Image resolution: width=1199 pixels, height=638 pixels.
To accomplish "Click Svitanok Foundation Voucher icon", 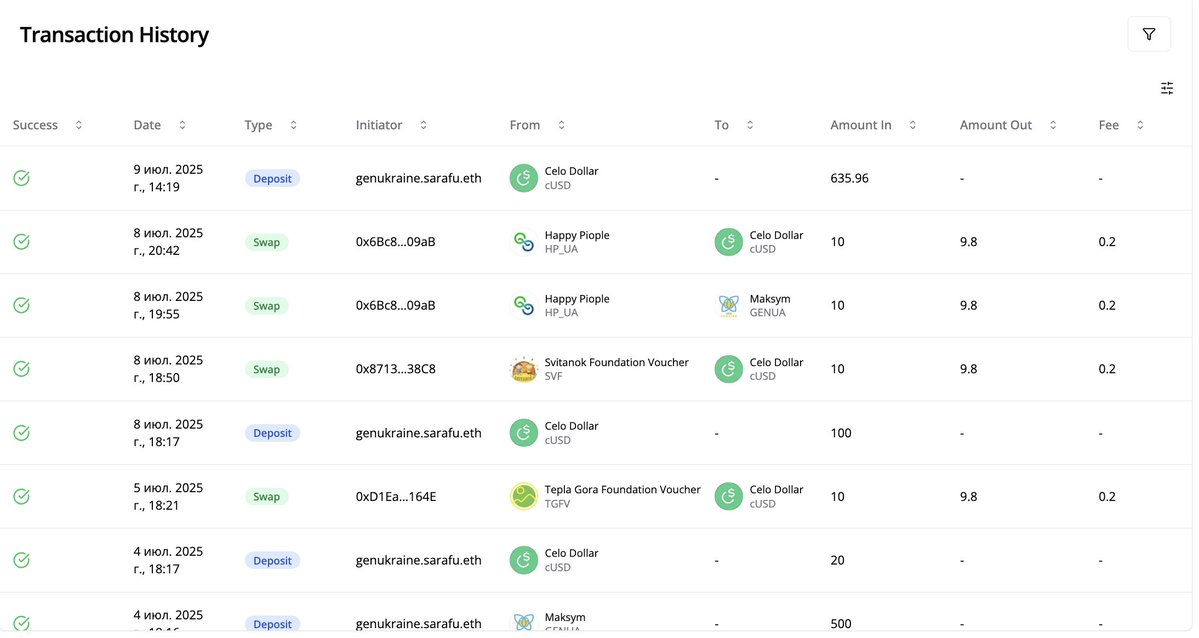I will tap(524, 369).
